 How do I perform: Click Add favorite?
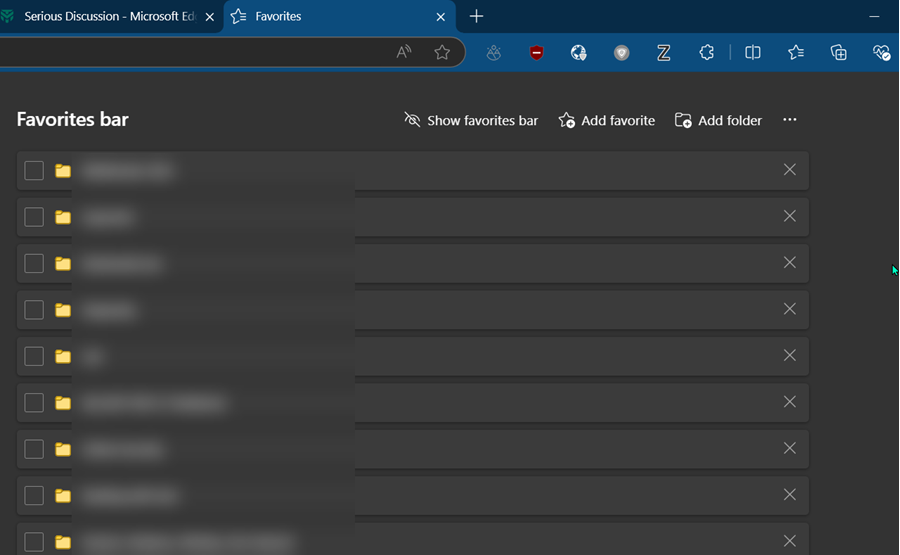[607, 120]
